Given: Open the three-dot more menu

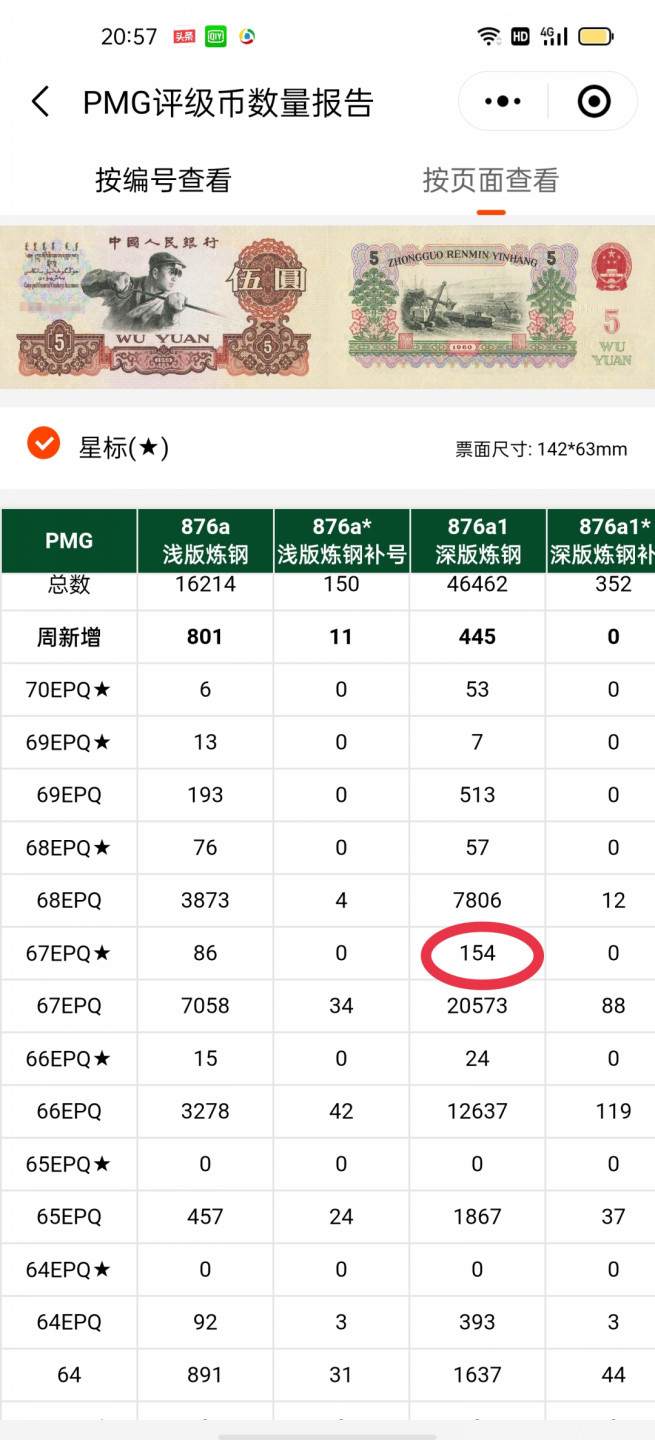Looking at the screenshot, I should [x=502, y=101].
